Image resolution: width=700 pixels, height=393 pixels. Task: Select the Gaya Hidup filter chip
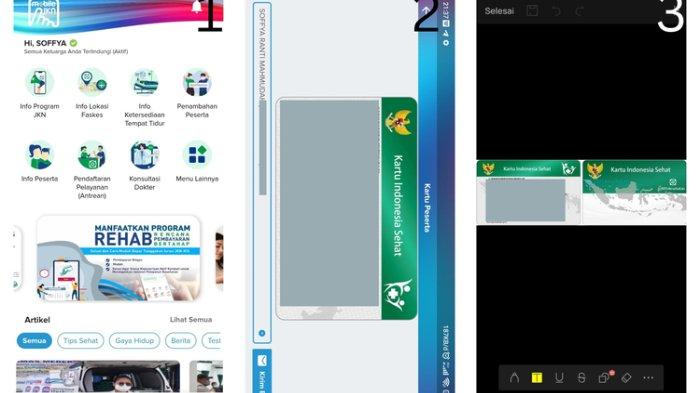pos(134,340)
